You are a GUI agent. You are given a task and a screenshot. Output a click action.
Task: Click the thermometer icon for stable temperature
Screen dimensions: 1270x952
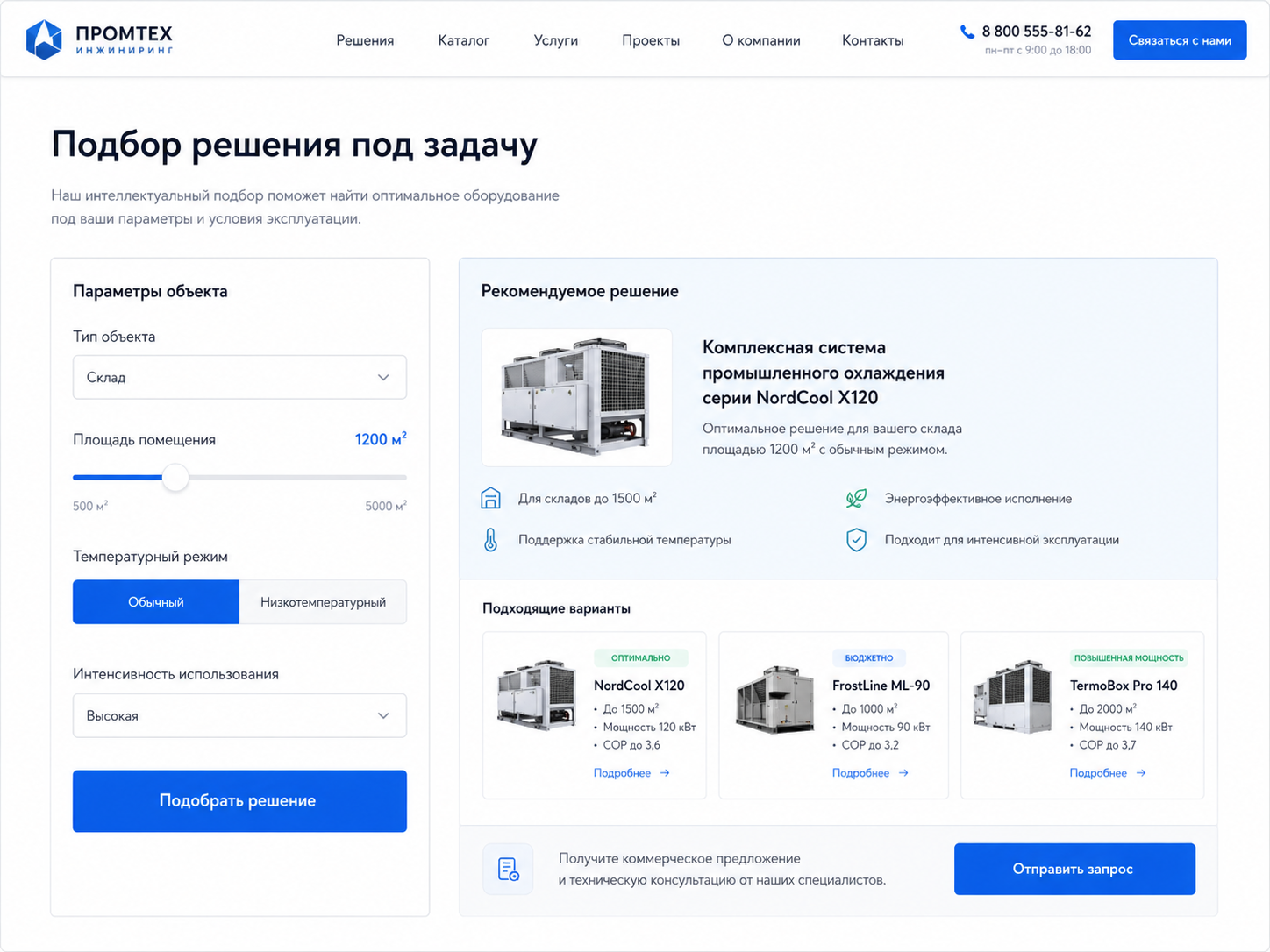coord(490,539)
